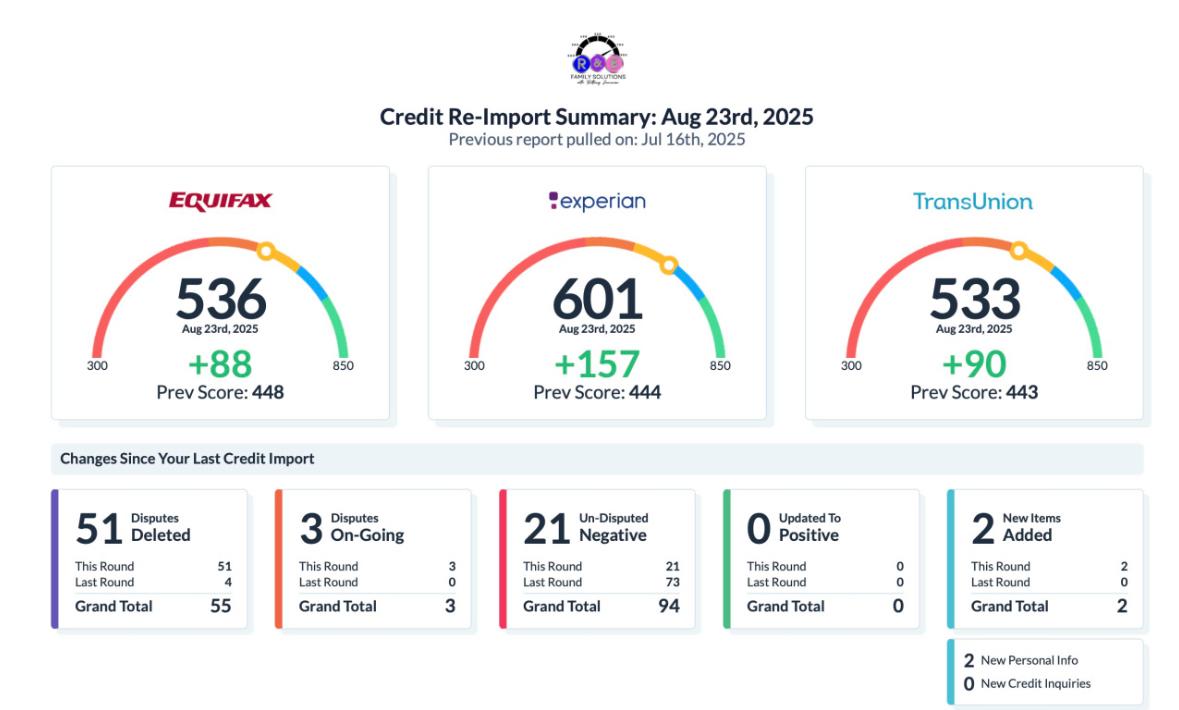Click 'Prev Score: 448' text

tap(220, 393)
